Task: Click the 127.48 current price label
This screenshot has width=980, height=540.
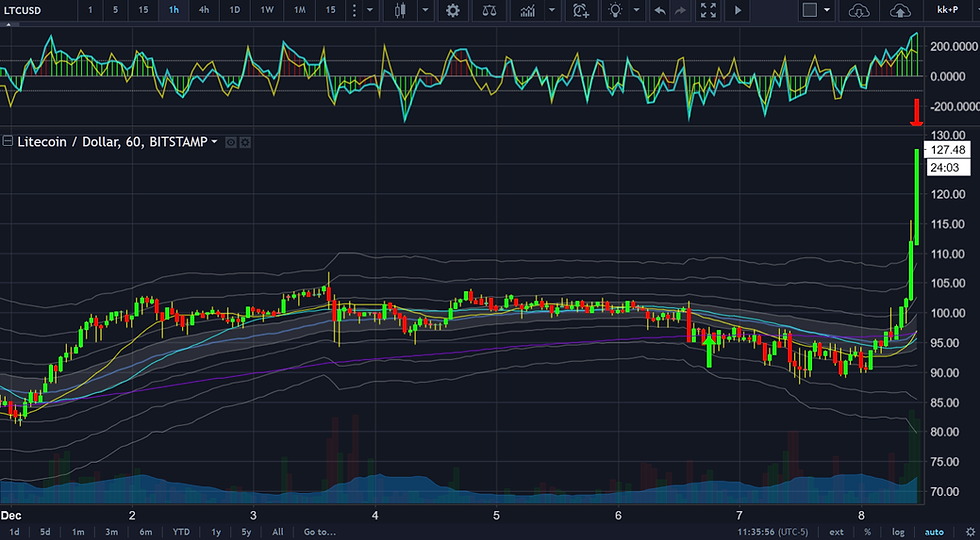Action: coord(948,150)
